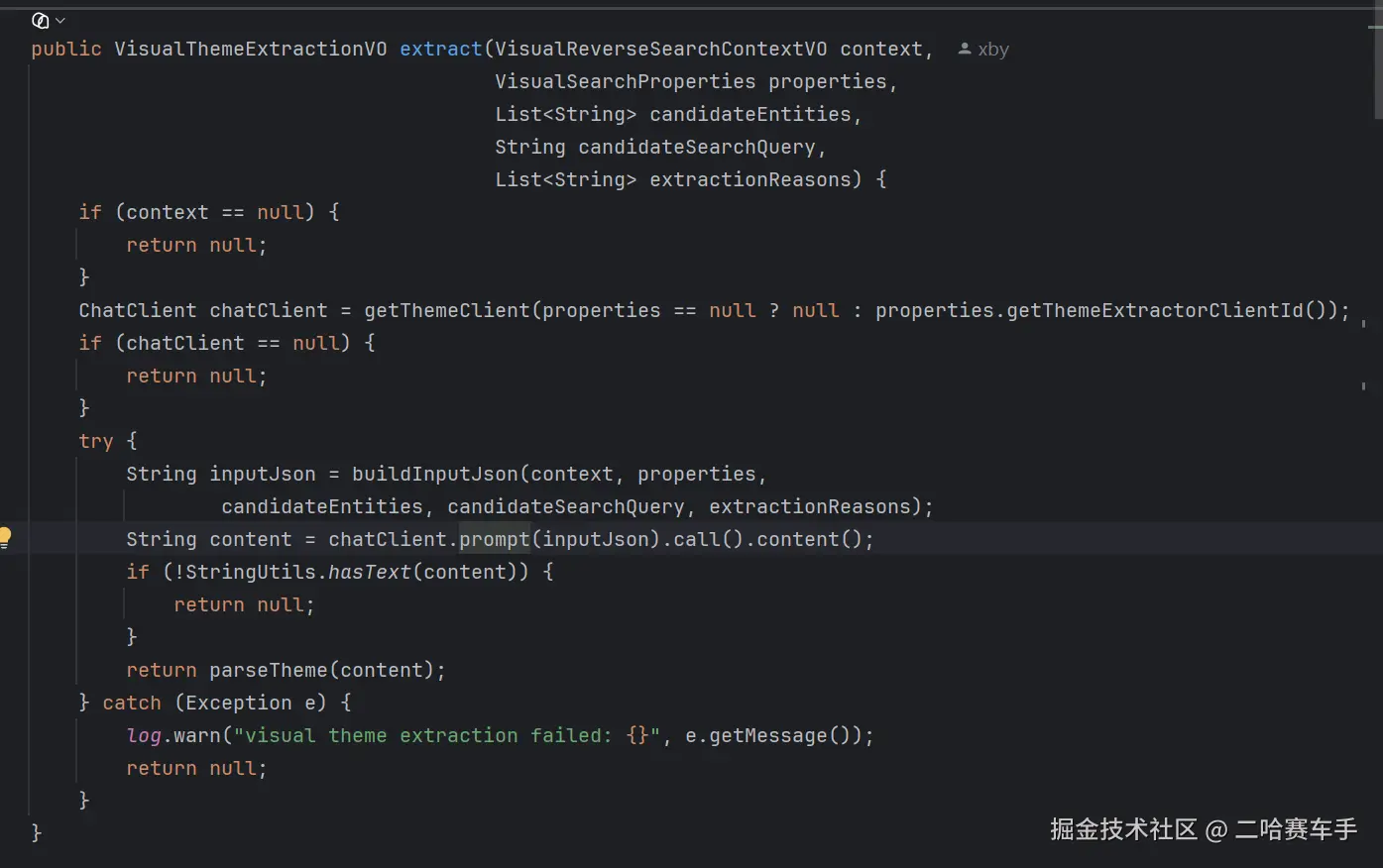Click the 'Exception' type in the catch clause
Viewport: 1383px width, 868px height.
click(239, 703)
